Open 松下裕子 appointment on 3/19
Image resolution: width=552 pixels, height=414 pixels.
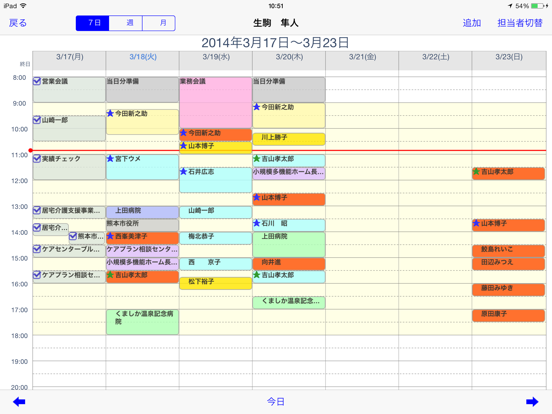point(215,283)
